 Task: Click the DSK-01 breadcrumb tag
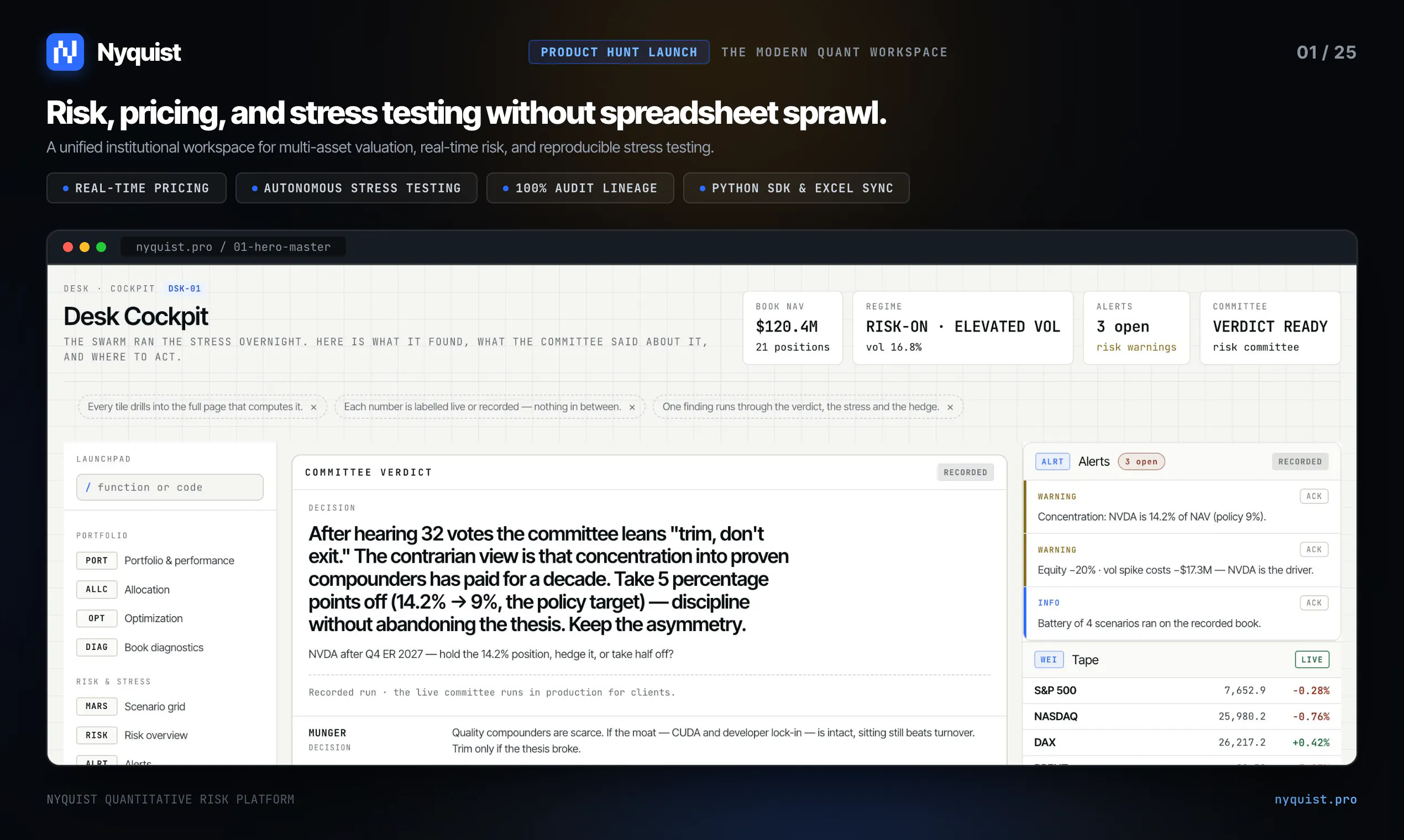pos(185,288)
